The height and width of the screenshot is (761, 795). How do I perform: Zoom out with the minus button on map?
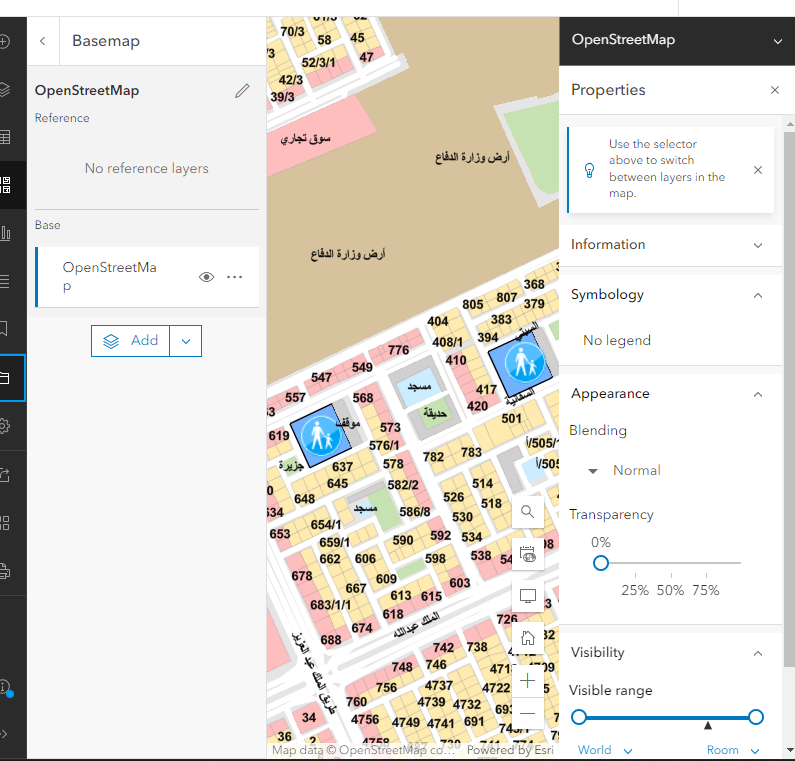pyautogui.click(x=528, y=713)
